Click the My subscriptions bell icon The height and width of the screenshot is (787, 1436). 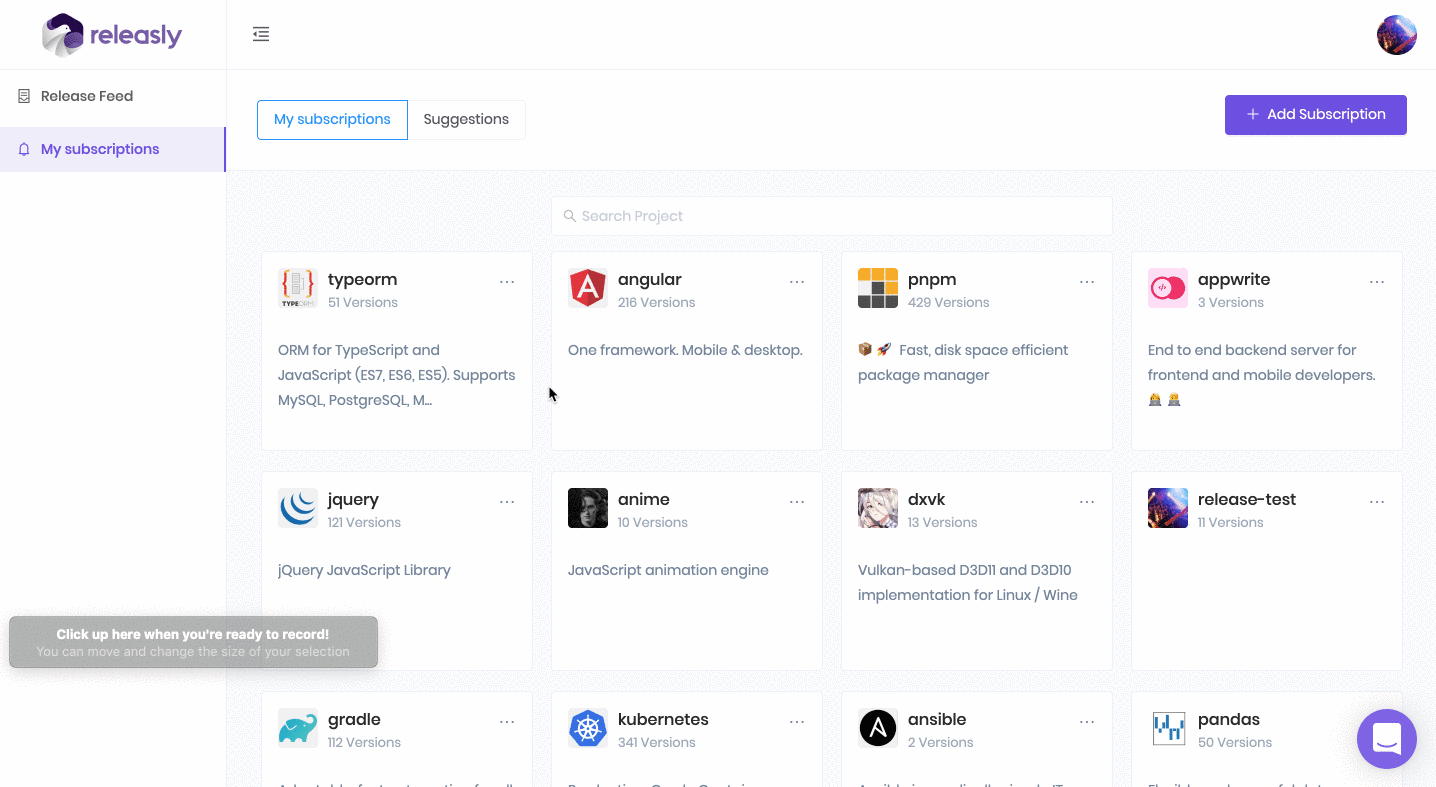click(x=24, y=149)
